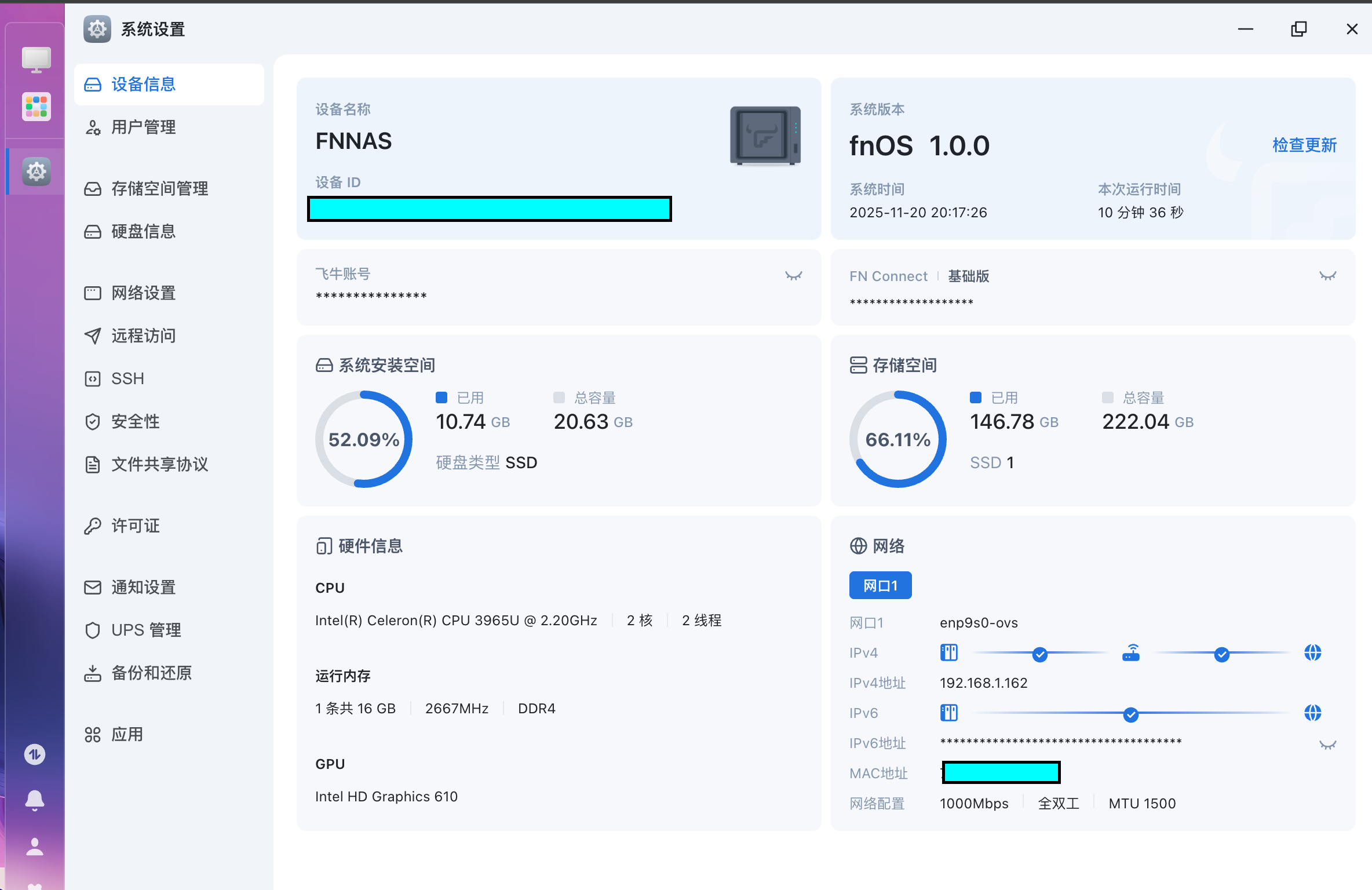1372x890 pixels.
Task: Click the 检查更新 link
Action: [1304, 145]
